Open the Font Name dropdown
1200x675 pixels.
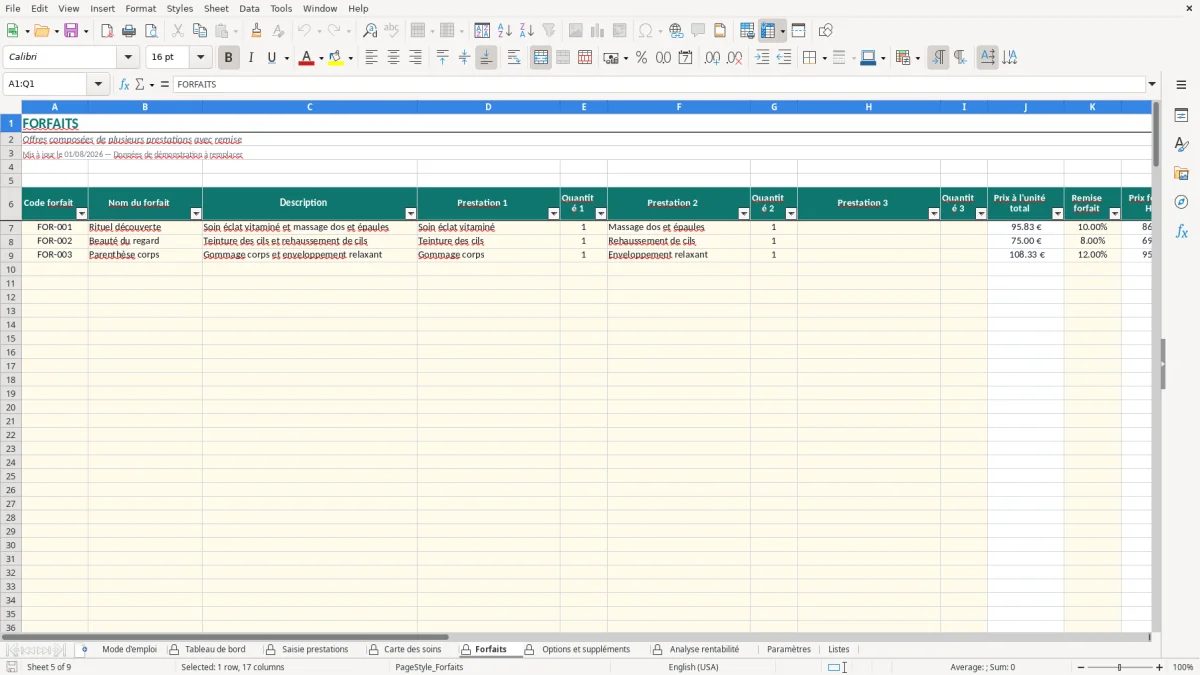click(128, 58)
